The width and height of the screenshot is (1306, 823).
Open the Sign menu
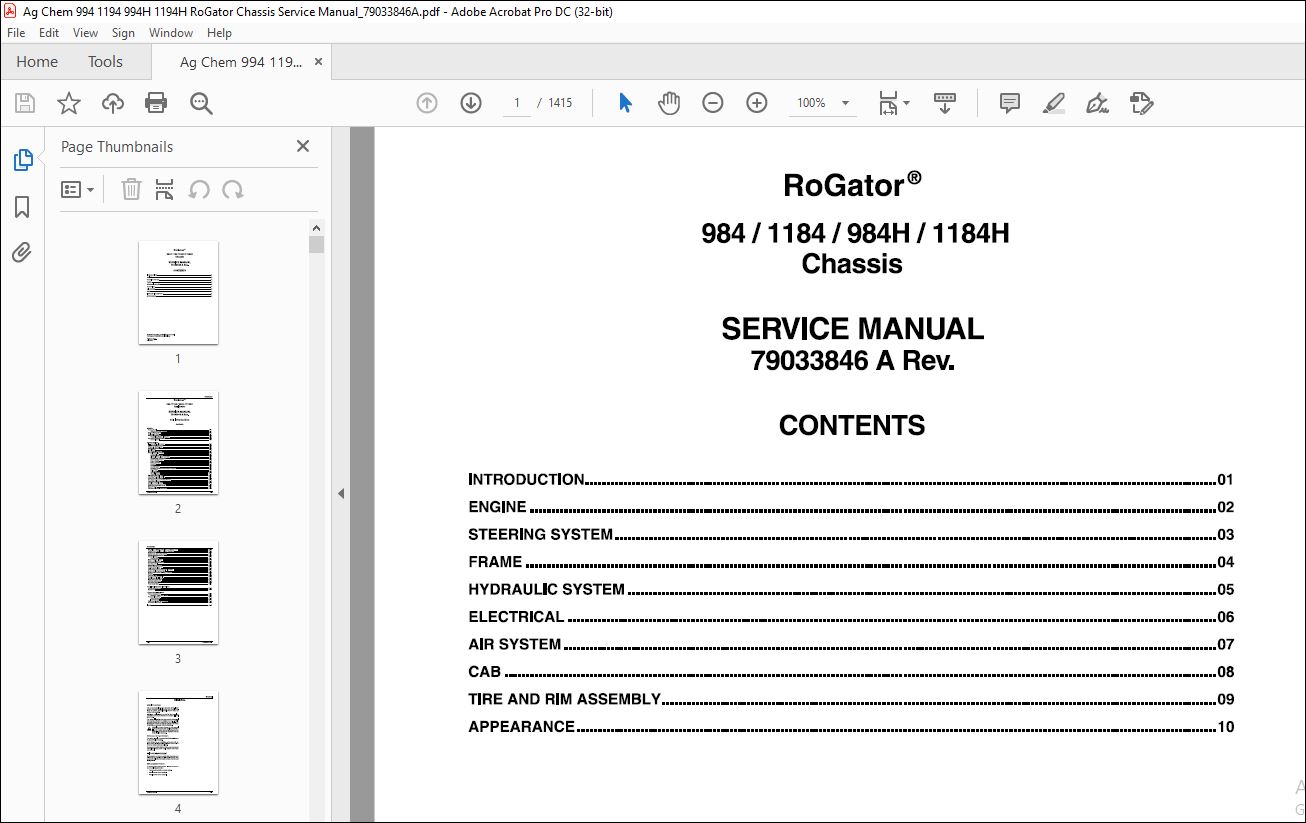(123, 33)
